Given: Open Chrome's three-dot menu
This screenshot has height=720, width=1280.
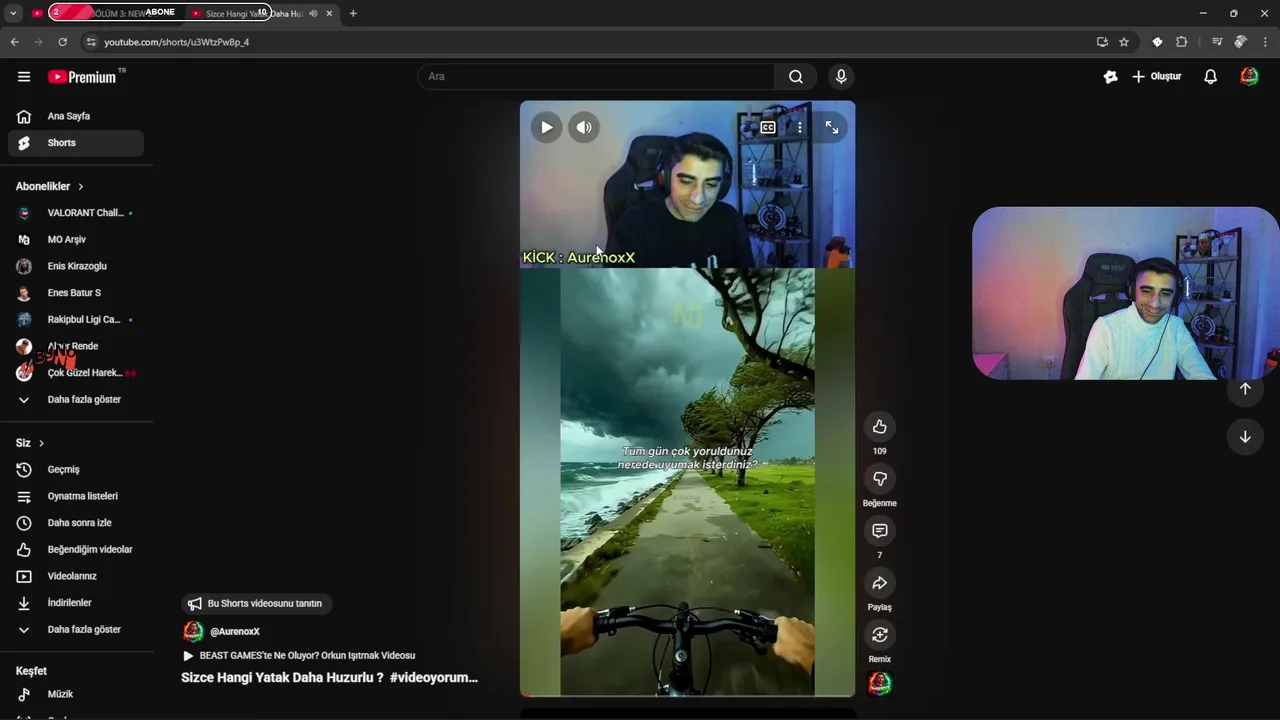Looking at the screenshot, I should pos(1266,42).
